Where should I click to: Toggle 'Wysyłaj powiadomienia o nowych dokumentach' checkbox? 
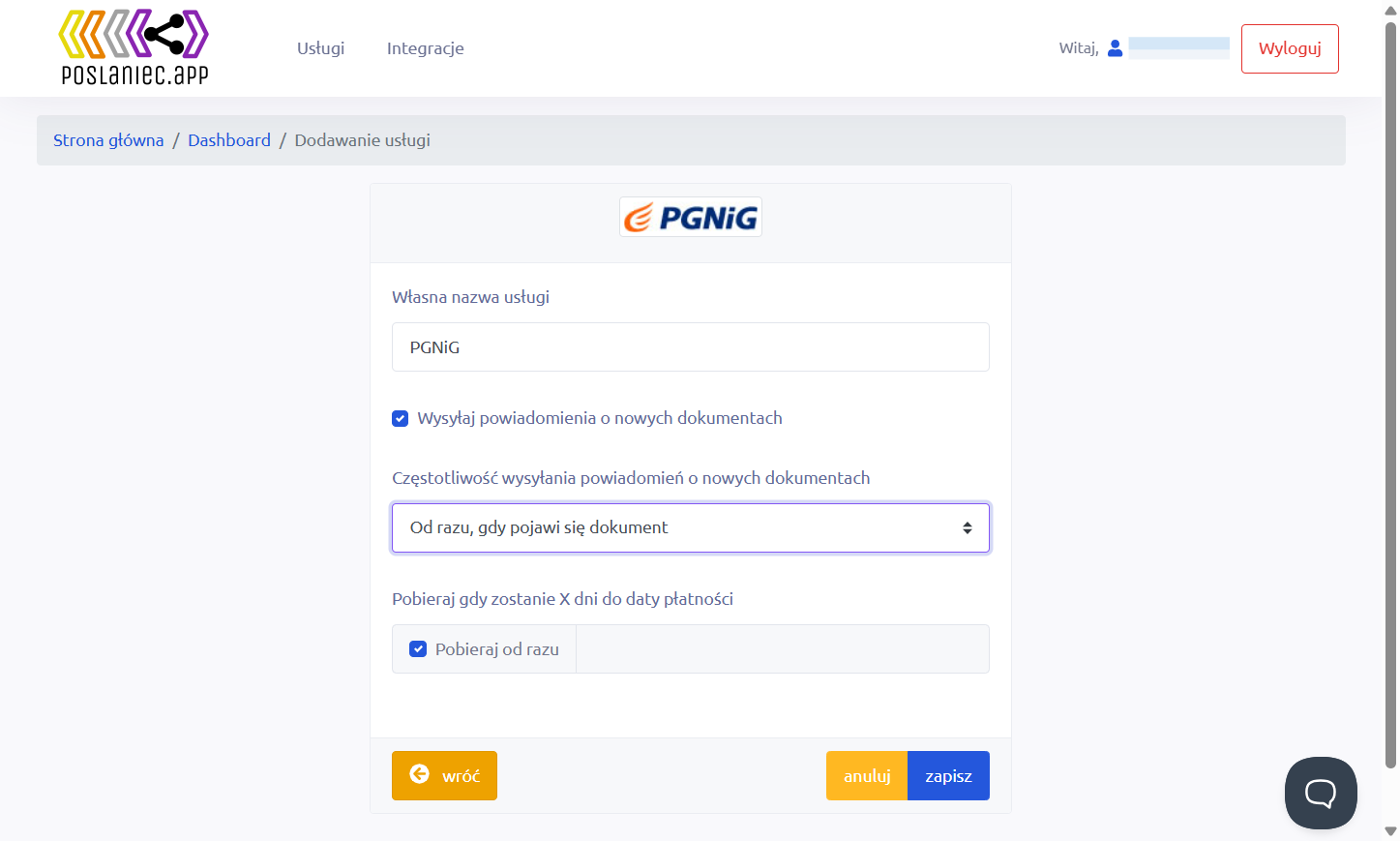tap(400, 418)
